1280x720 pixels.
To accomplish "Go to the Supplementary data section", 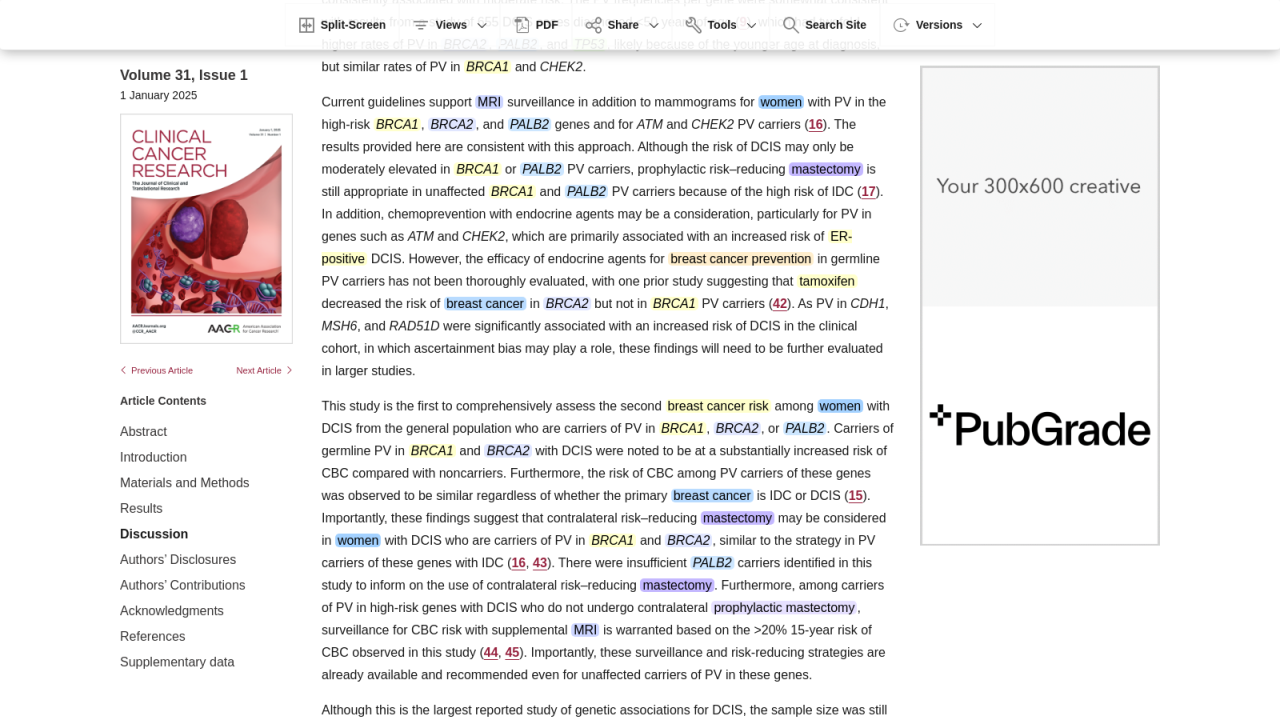I will click(x=177, y=662).
